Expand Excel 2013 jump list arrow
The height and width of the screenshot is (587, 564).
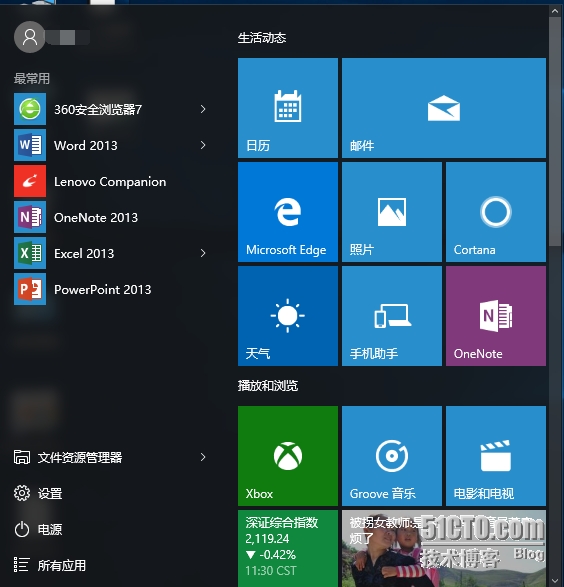click(203, 253)
